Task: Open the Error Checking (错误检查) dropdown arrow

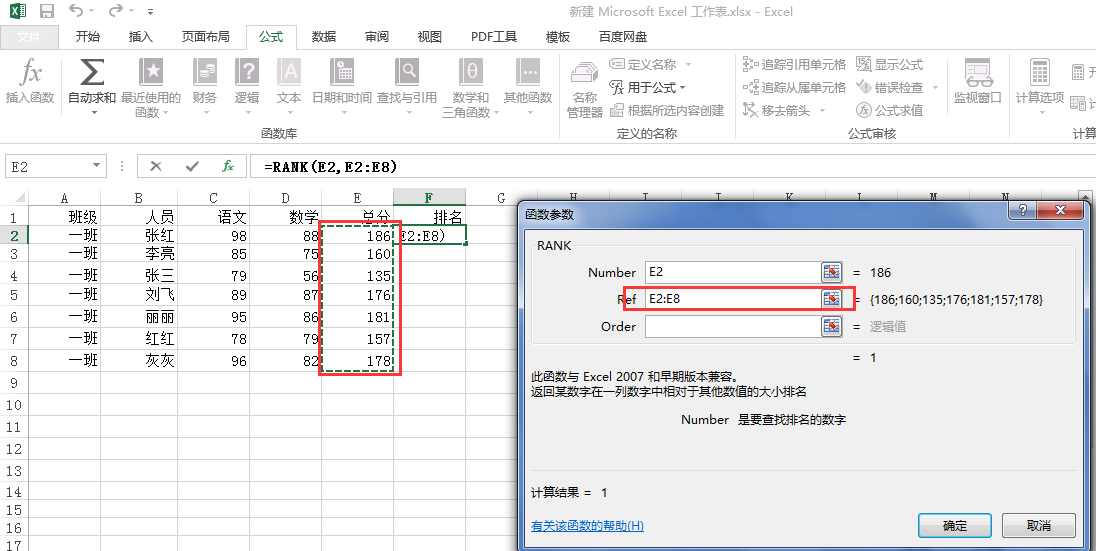Action: (x=935, y=87)
